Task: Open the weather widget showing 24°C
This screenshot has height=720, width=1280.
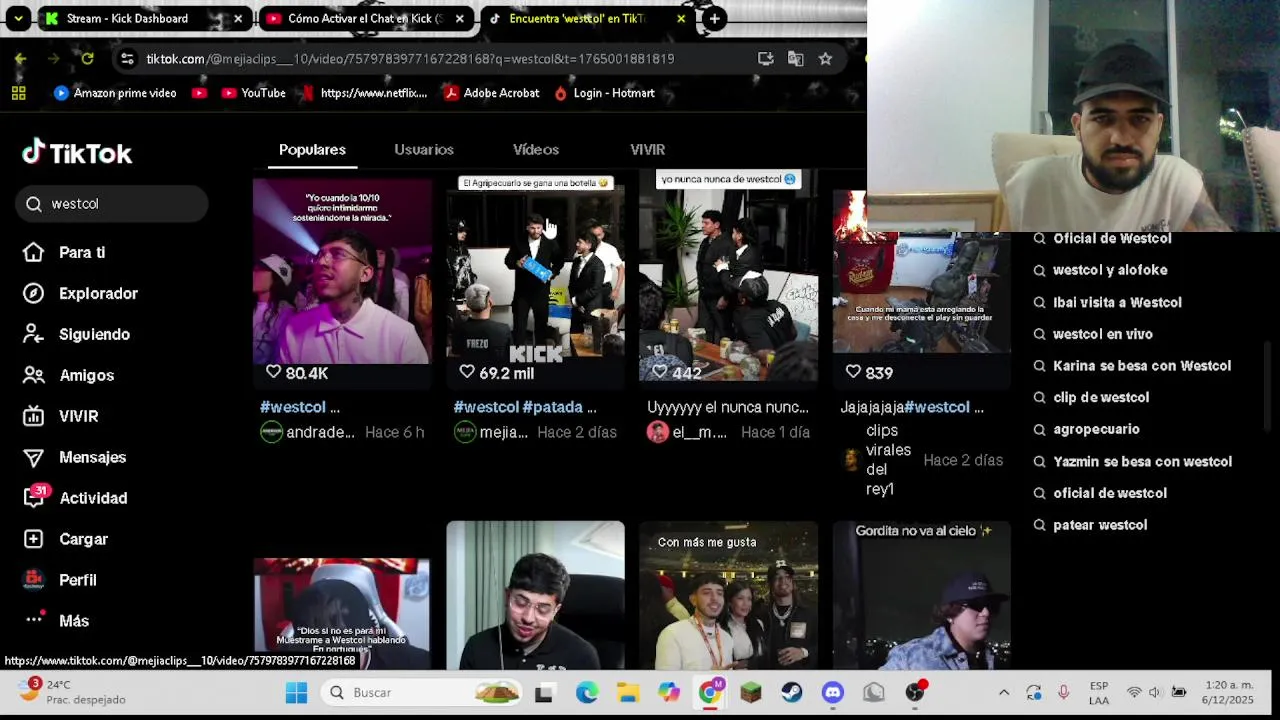Action: [x=72, y=692]
